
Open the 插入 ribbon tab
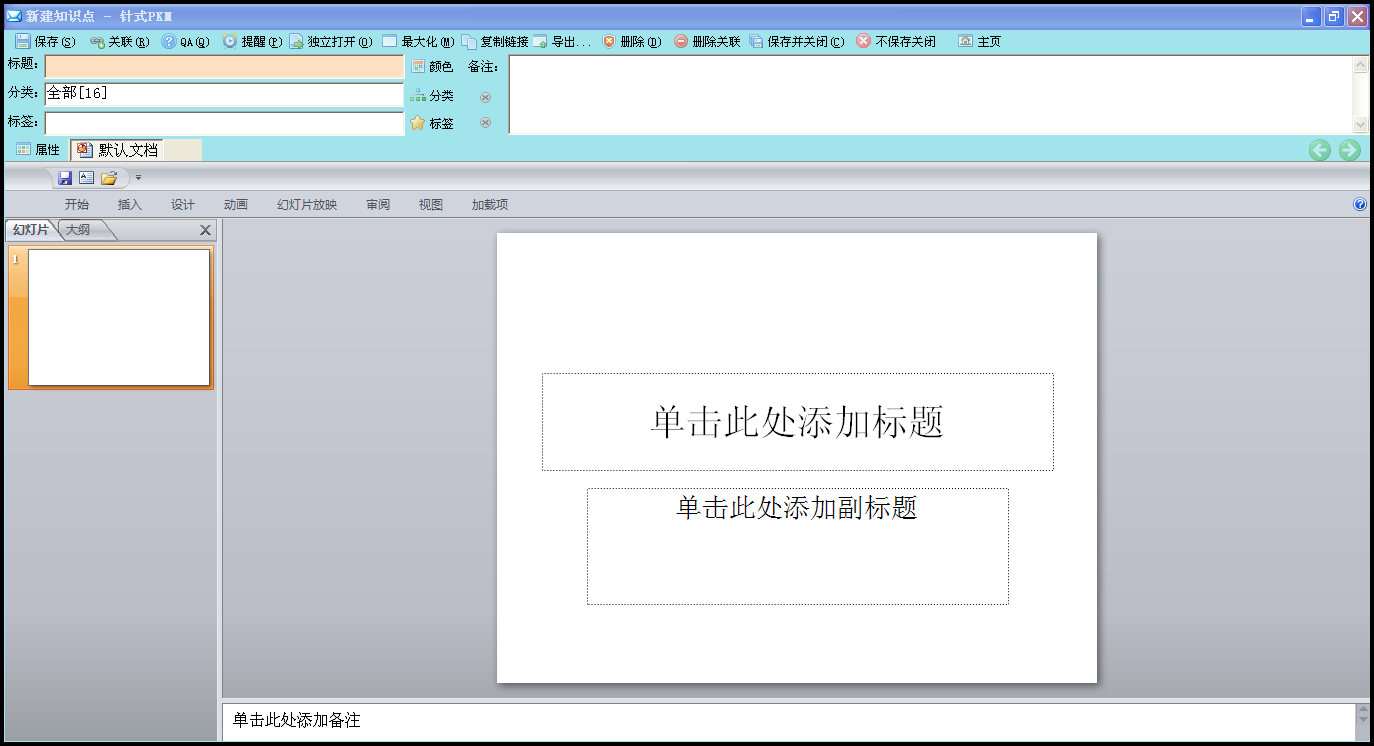tap(130, 205)
